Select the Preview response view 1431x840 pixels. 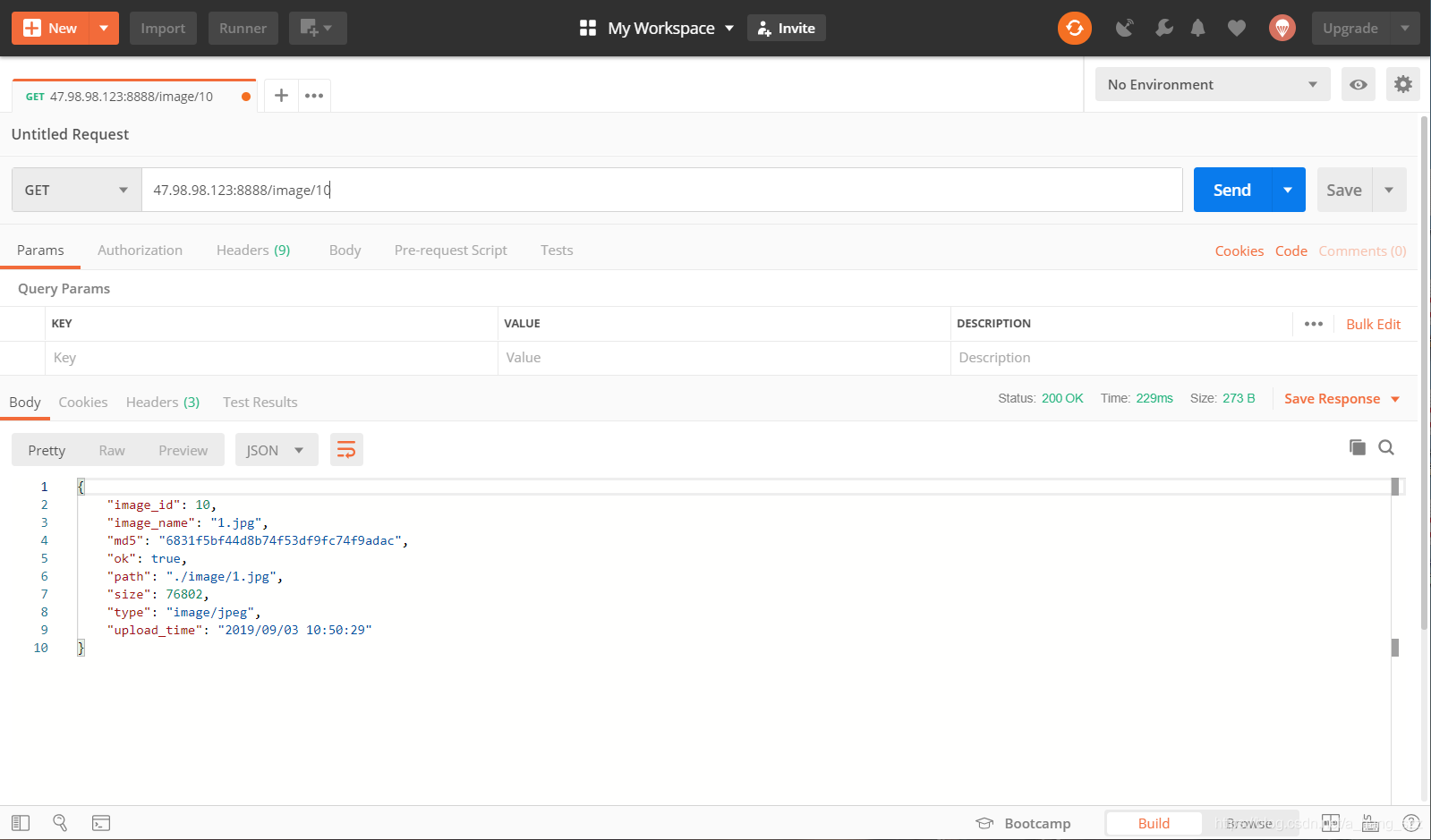(183, 450)
